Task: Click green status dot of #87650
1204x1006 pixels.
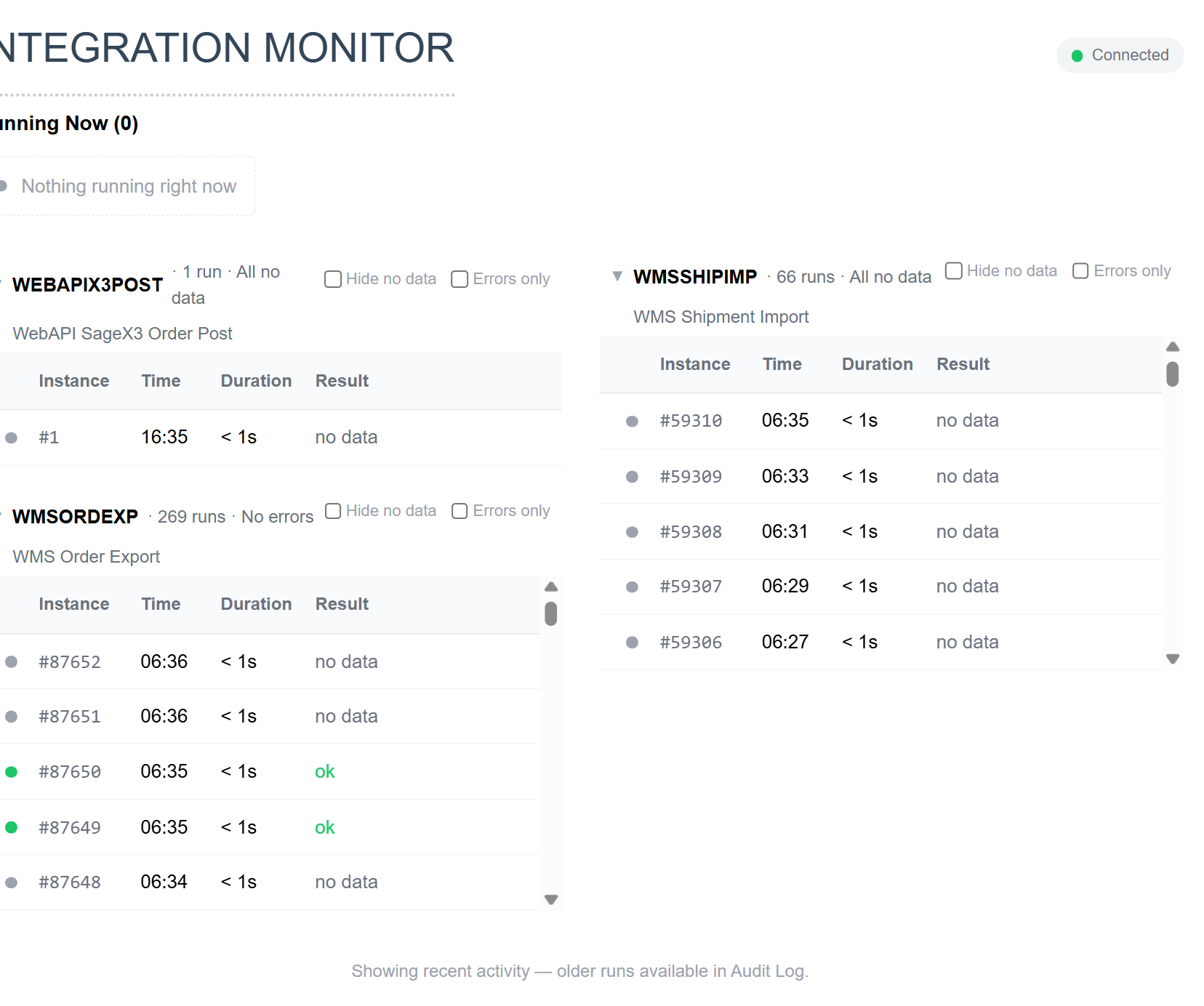Action: click(x=12, y=772)
